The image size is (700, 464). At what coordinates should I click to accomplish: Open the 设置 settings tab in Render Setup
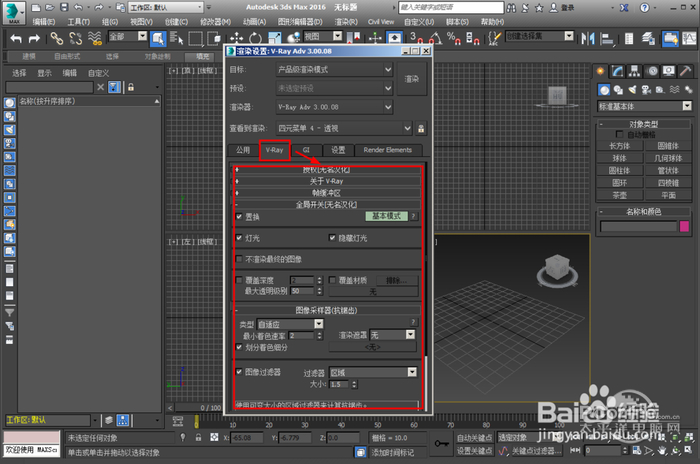(x=338, y=150)
